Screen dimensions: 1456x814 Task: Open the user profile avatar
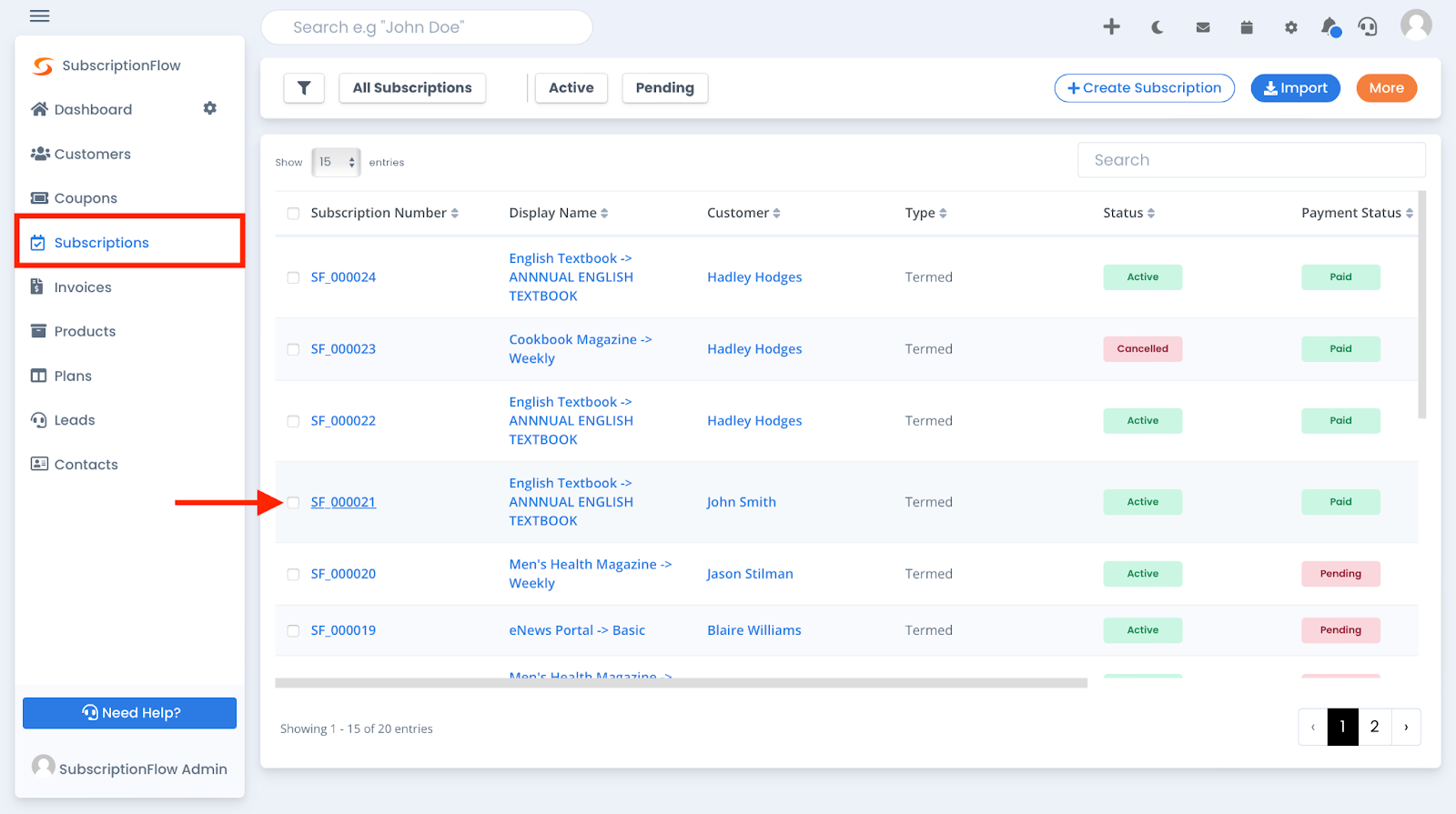[x=1416, y=25]
